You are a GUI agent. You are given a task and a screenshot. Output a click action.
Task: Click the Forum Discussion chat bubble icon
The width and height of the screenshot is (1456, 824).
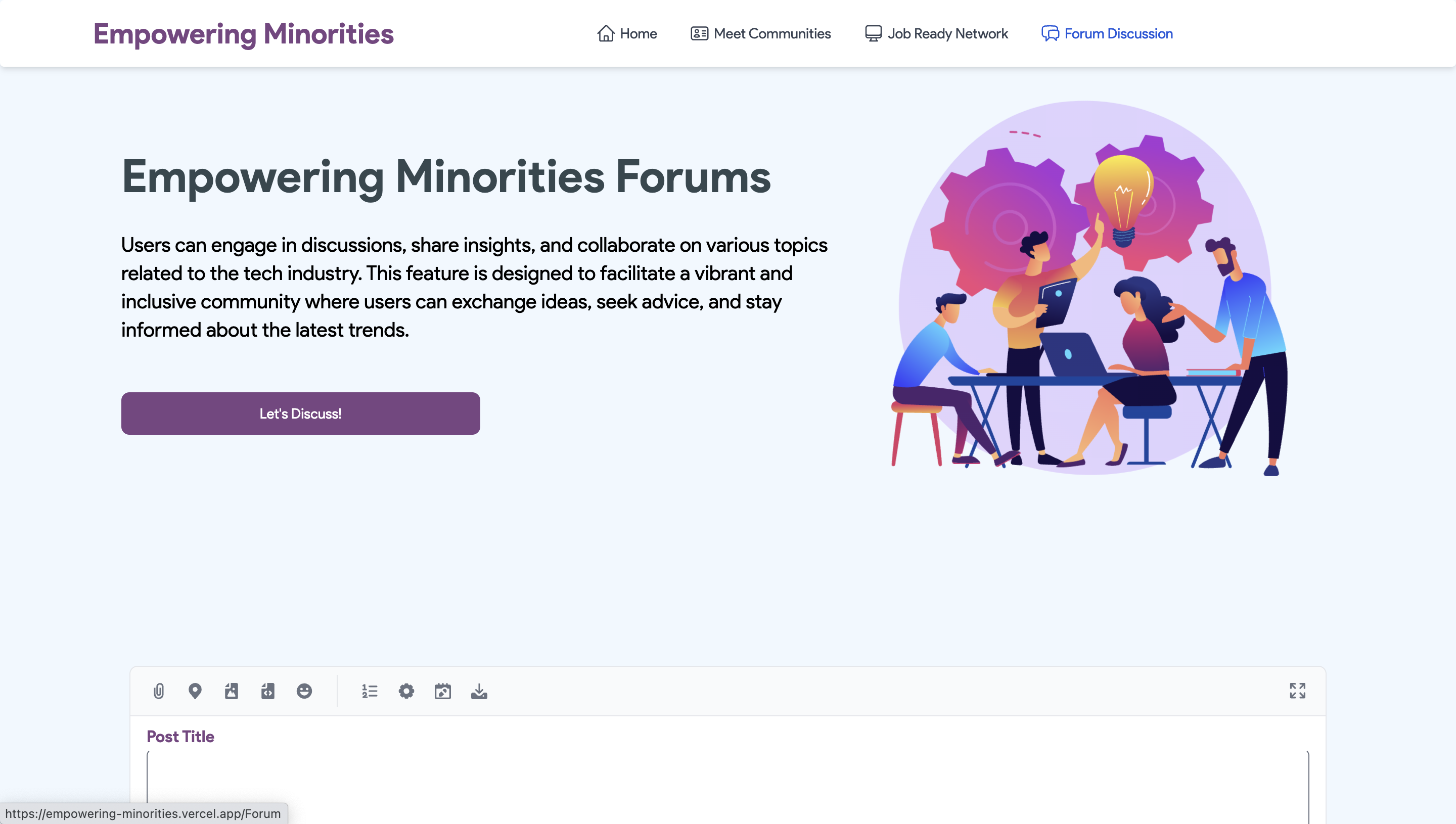click(1051, 33)
